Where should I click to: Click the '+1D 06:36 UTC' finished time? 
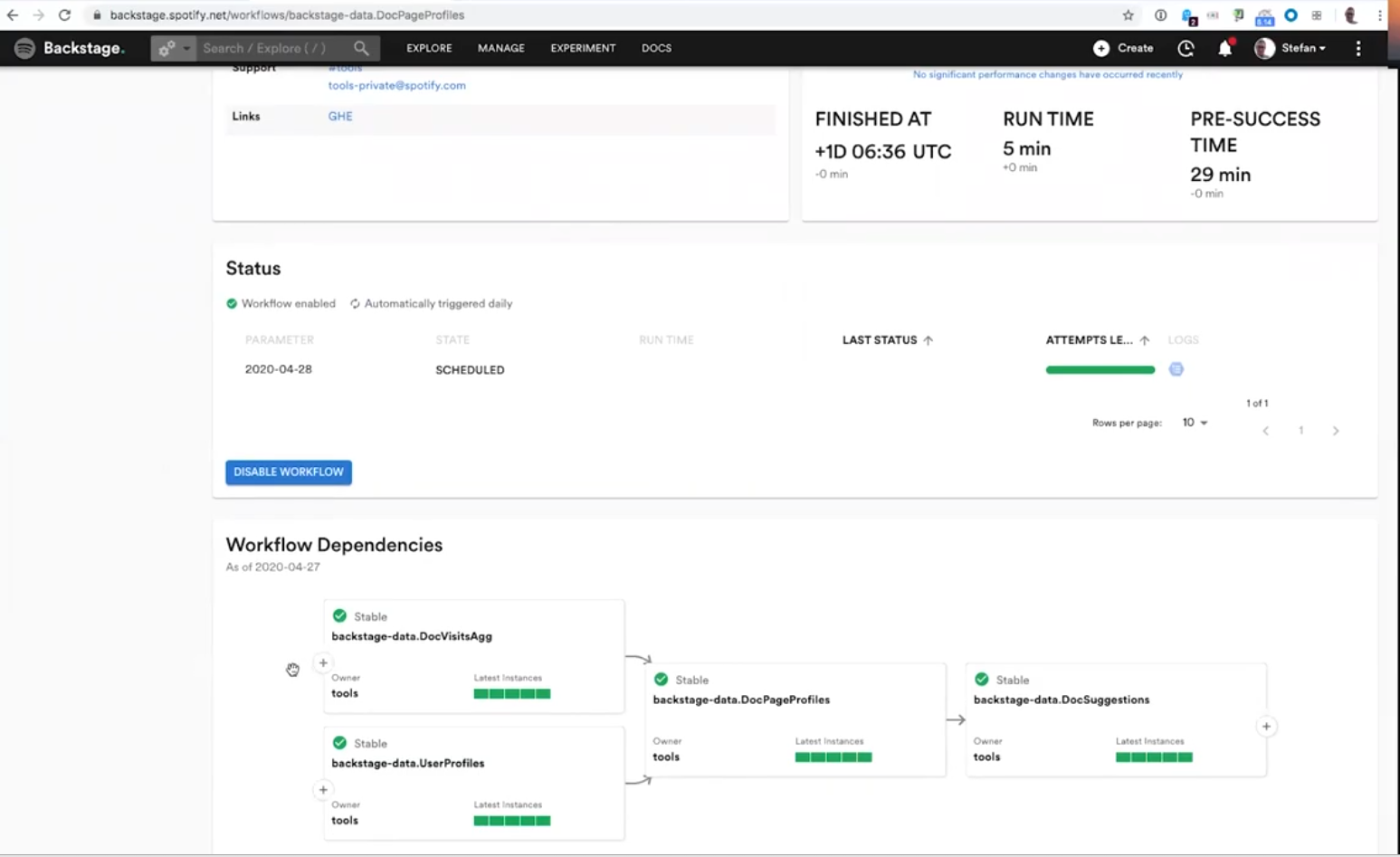[x=883, y=151]
